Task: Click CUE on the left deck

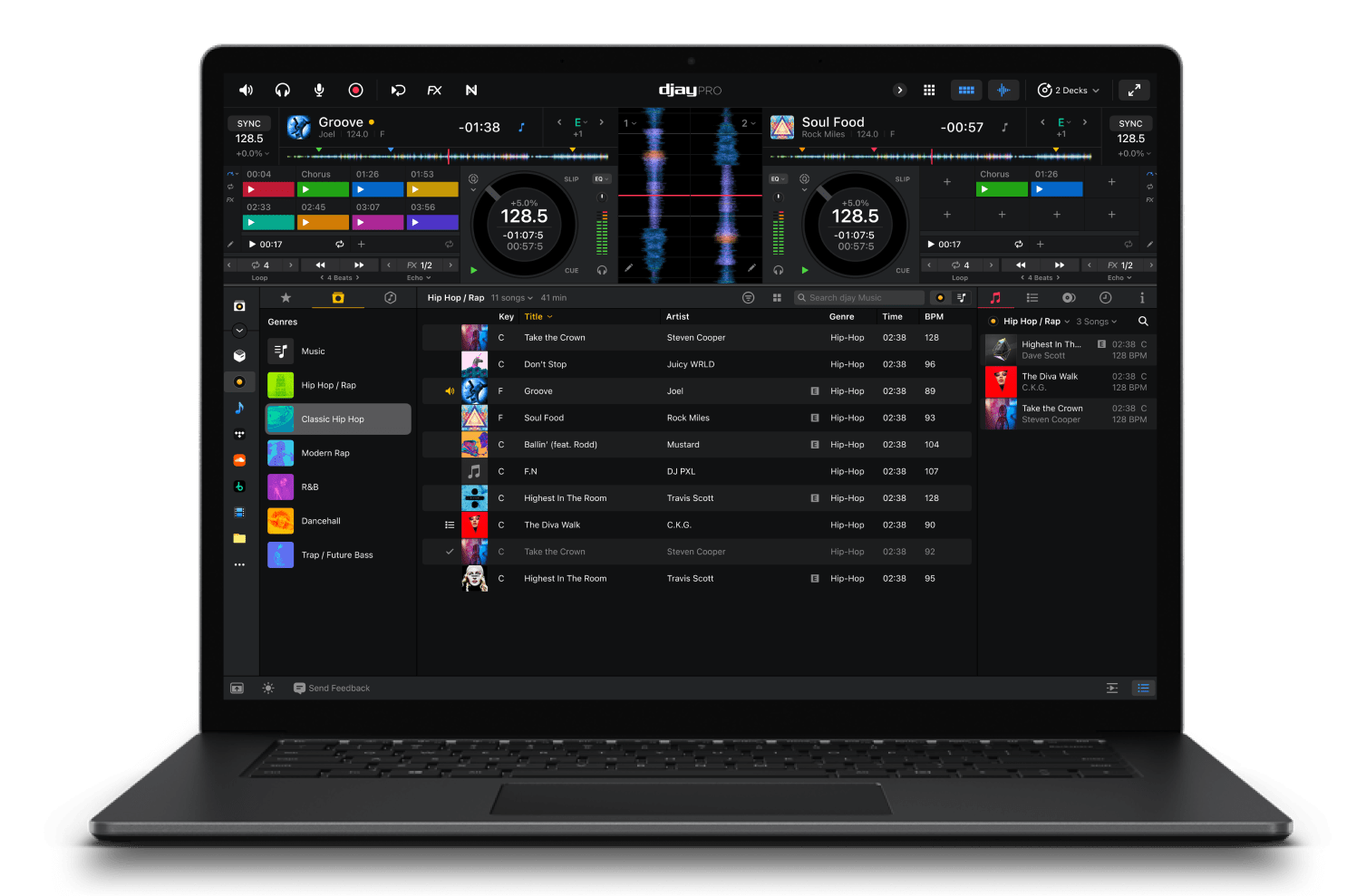Action: click(572, 271)
